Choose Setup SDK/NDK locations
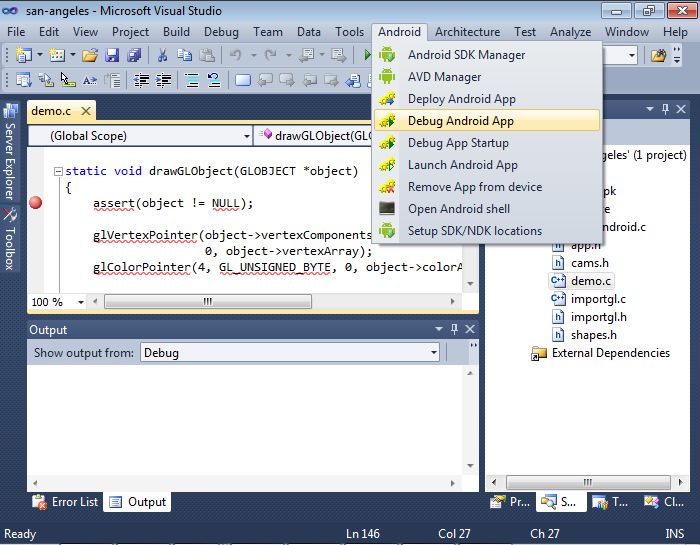Viewport: 700px width, 545px height. (x=487, y=231)
